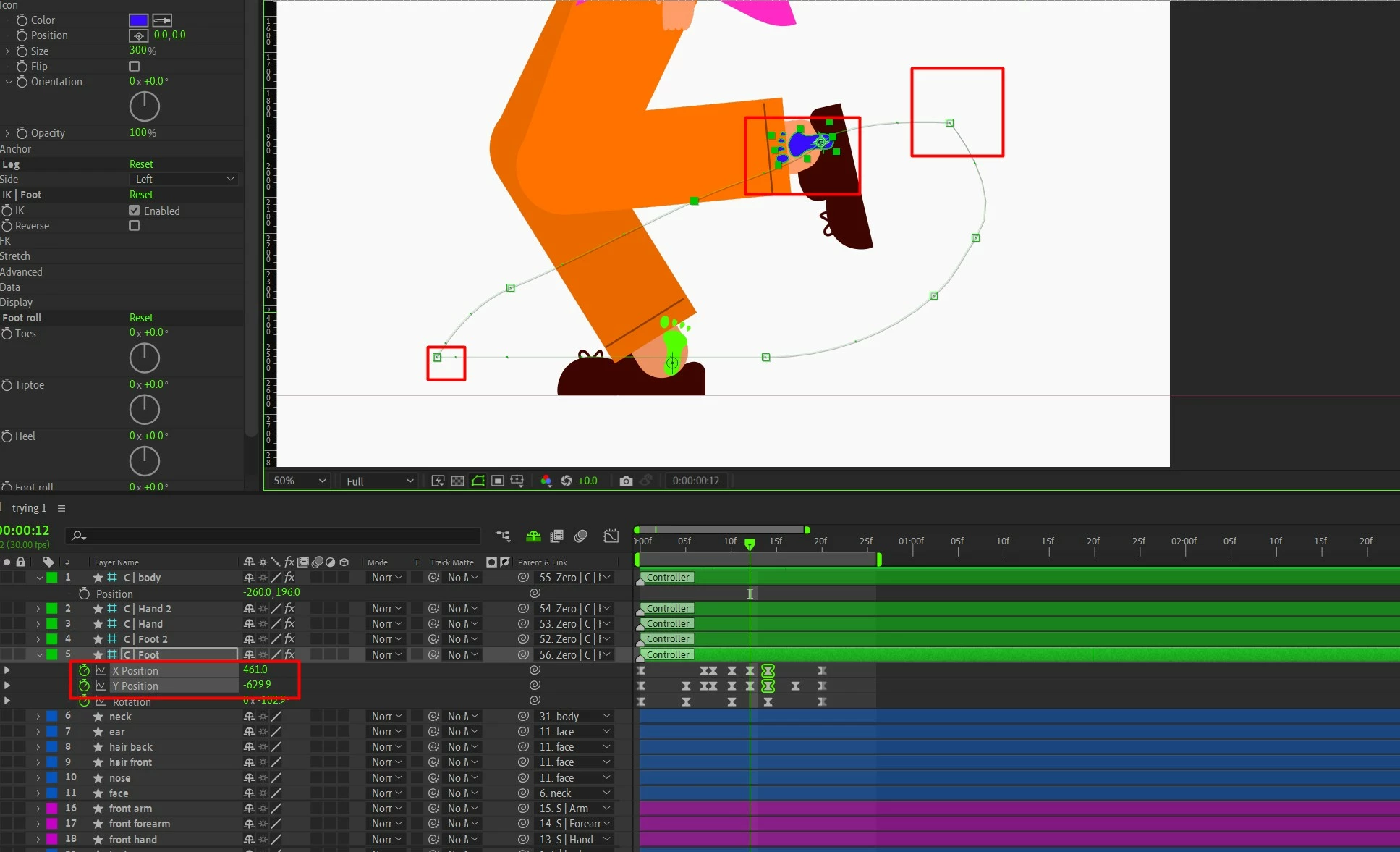This screenshot has height=852, width=1400.
Task: Select the trying 1 timeline tab
Action: [x=29, y=508]
